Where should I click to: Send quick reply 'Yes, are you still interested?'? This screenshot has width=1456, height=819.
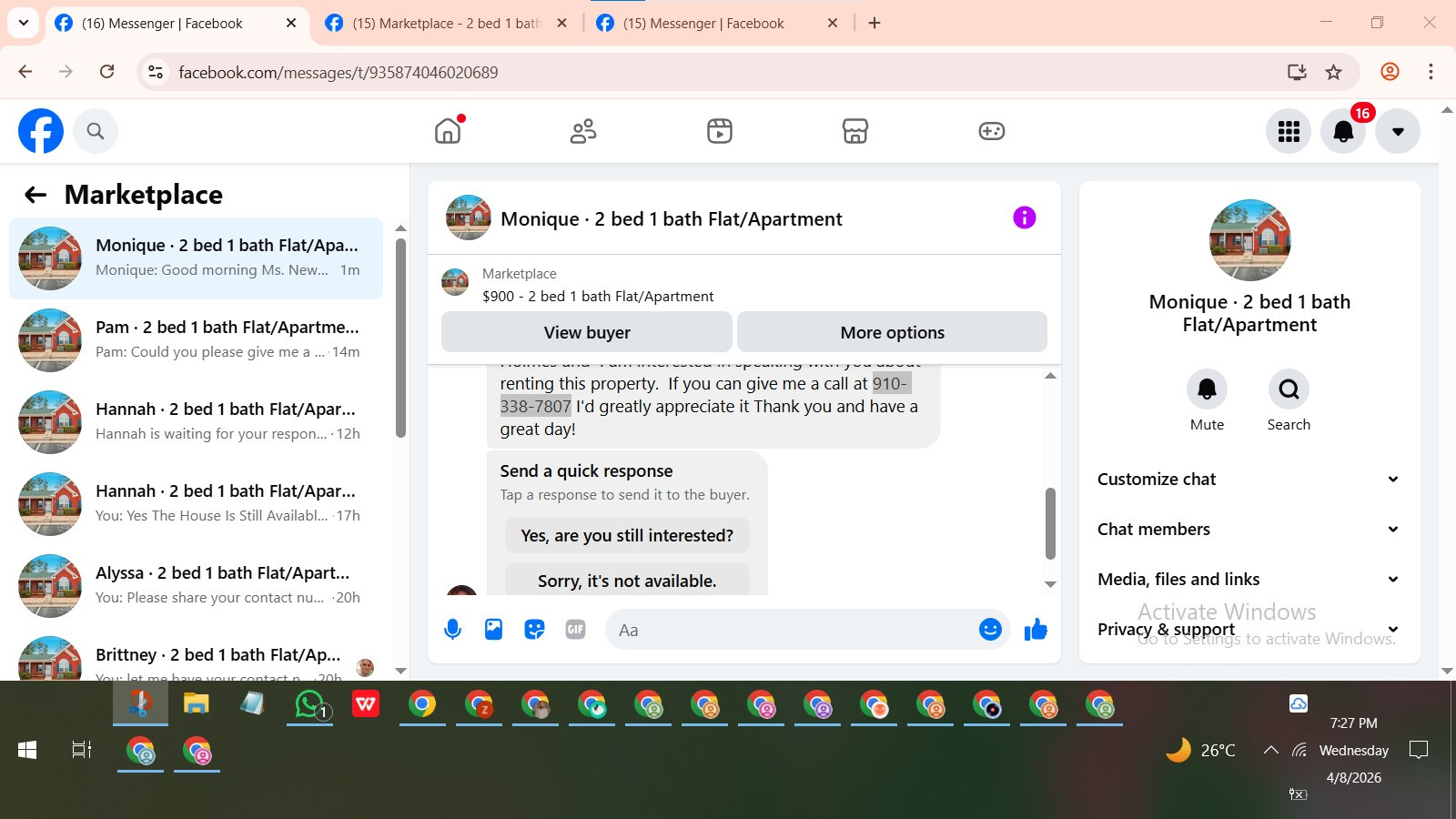pos(627,535)
